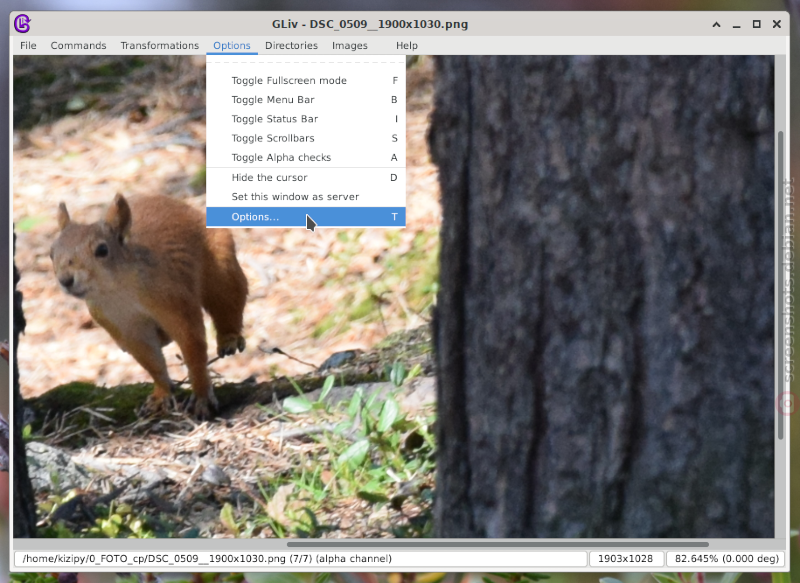Select Set this window as server
The width and height of the screenshot is (800, 583).
[306, 197]
